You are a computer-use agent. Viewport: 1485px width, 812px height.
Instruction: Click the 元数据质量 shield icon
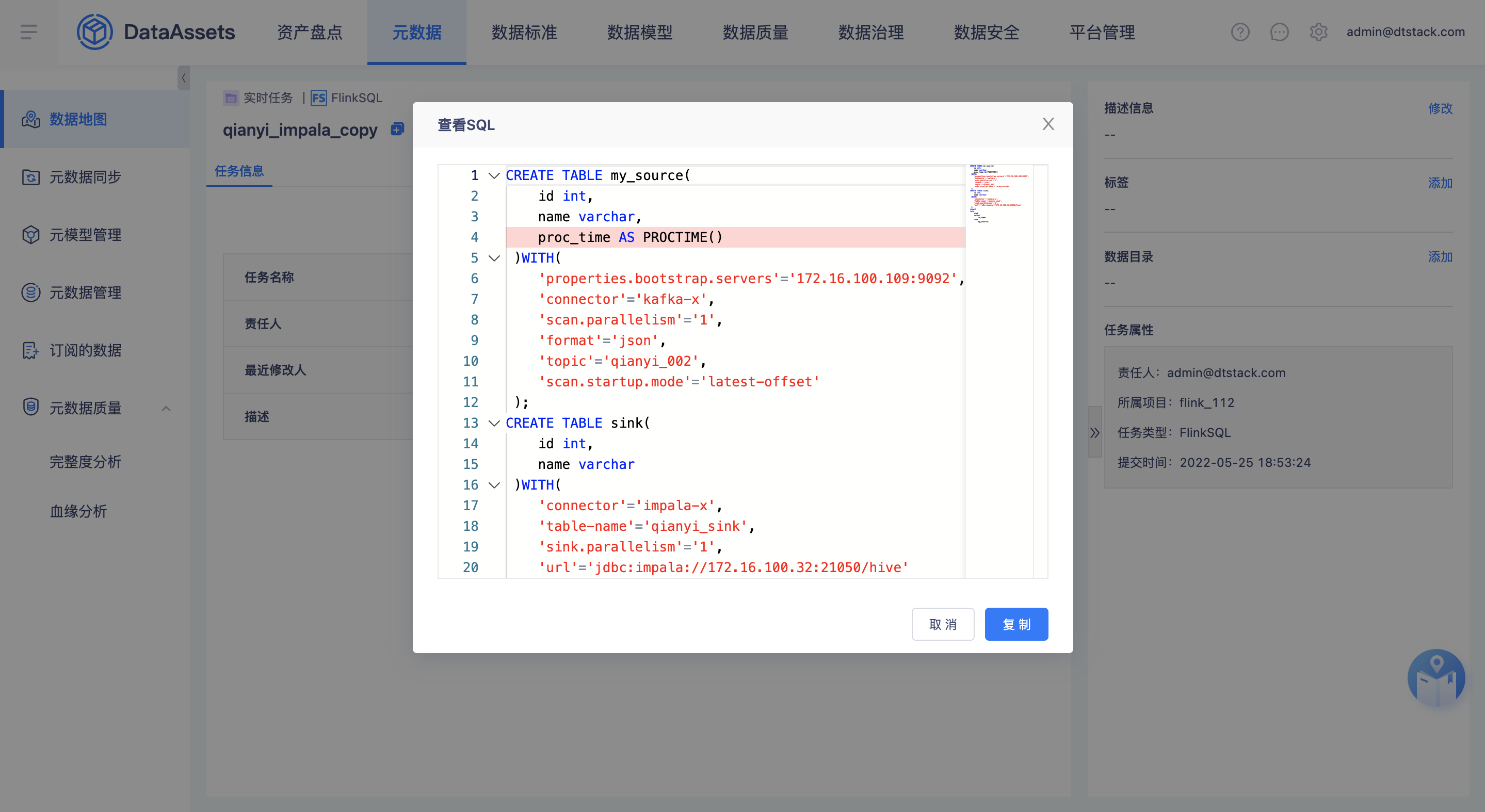point(30,408)
